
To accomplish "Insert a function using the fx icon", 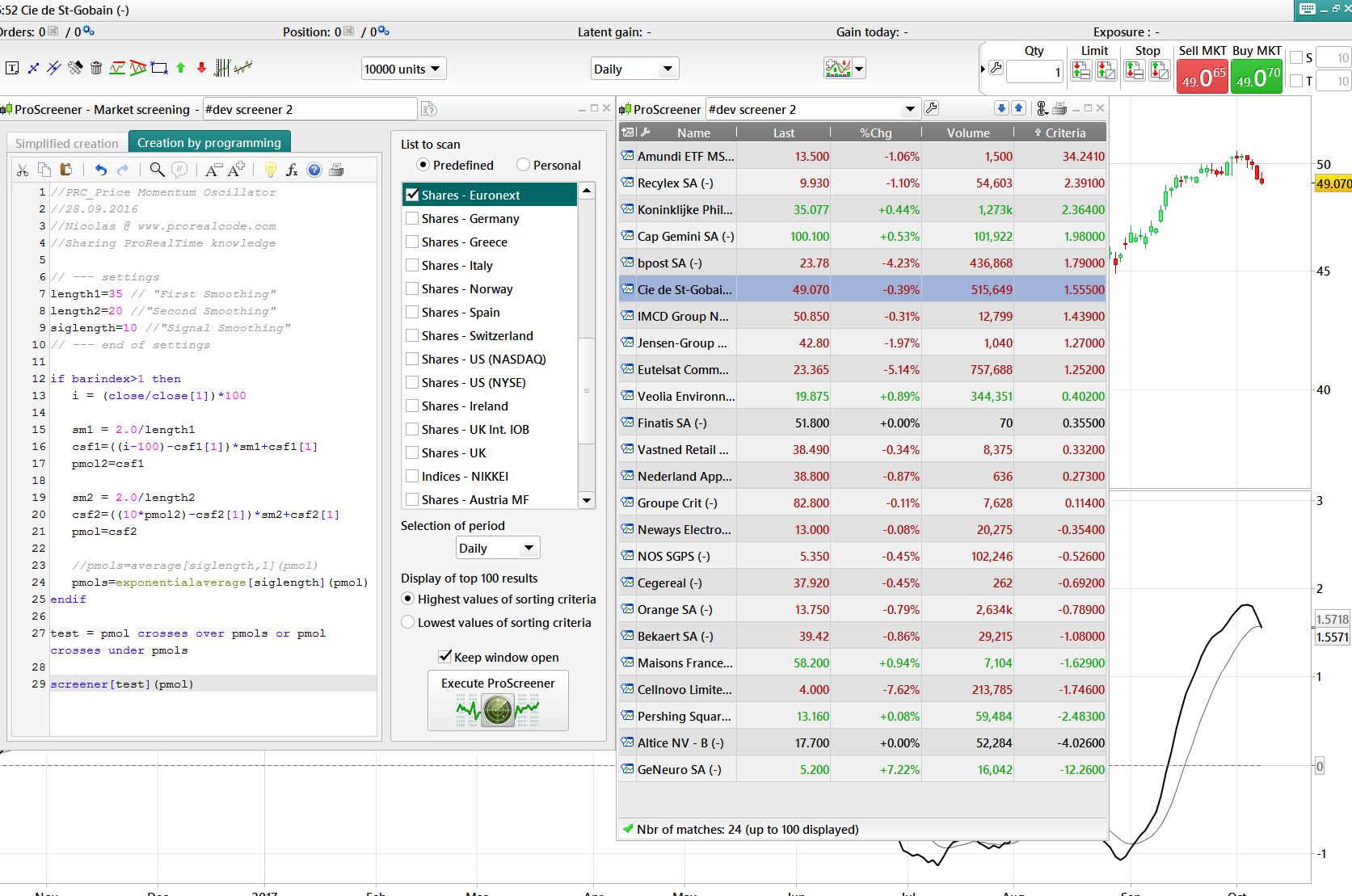I will [292, 170].
